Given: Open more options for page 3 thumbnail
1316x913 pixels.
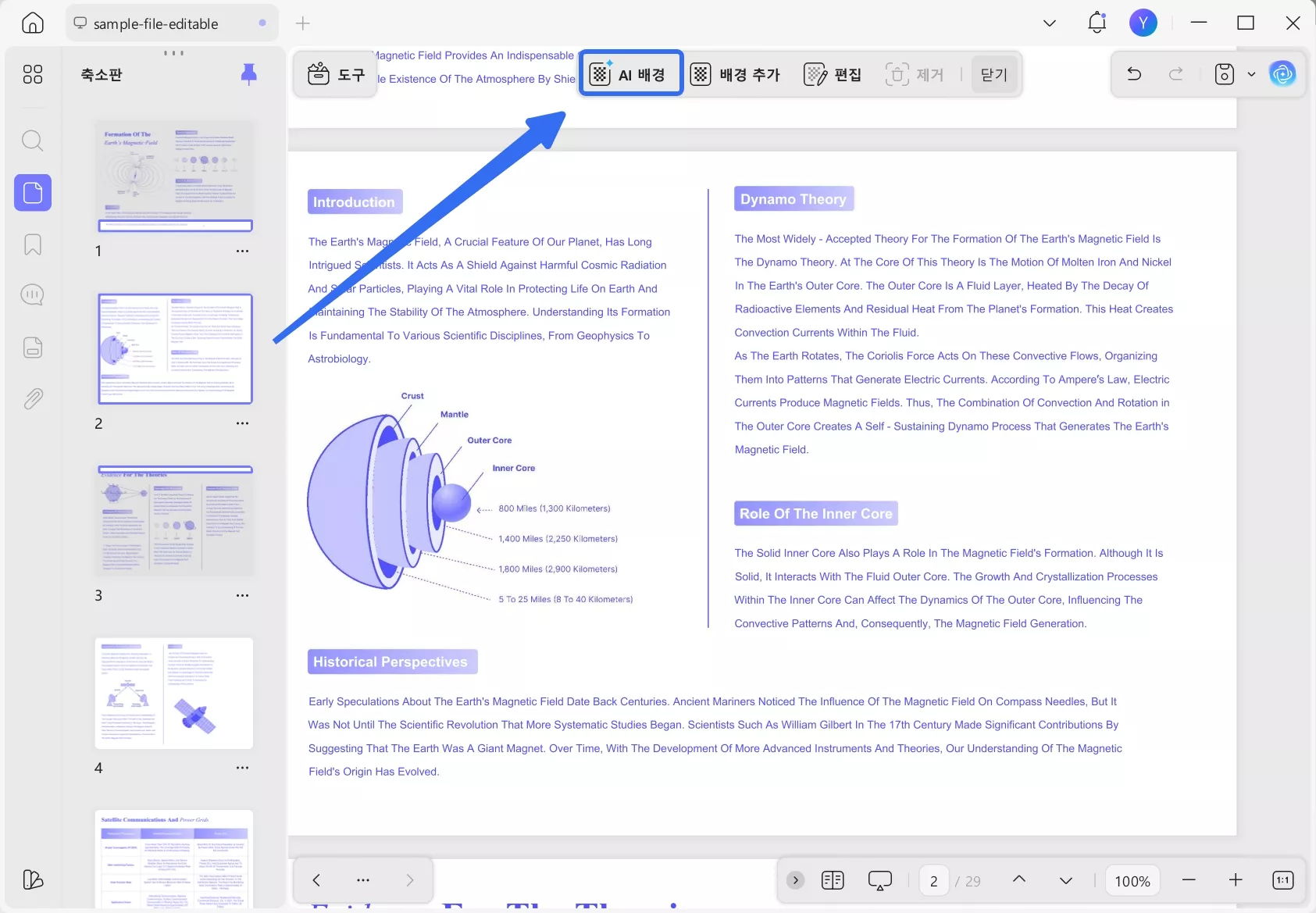Looking at the screenshot, I should 243,595.
